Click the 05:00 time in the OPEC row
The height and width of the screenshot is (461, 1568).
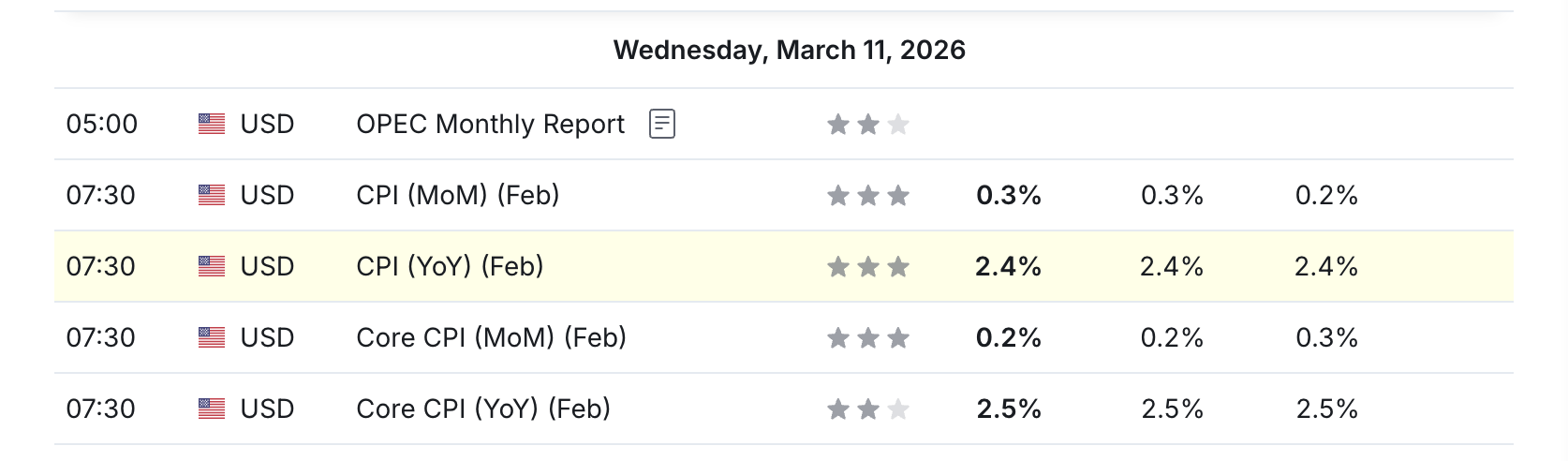tap(101, 124)
